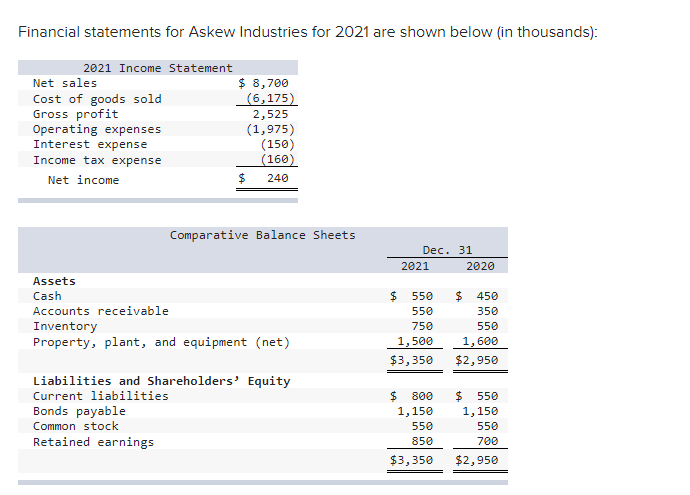Click the 'Operating expenses' label
Screen dimensions: 690x495
(97, 129)
